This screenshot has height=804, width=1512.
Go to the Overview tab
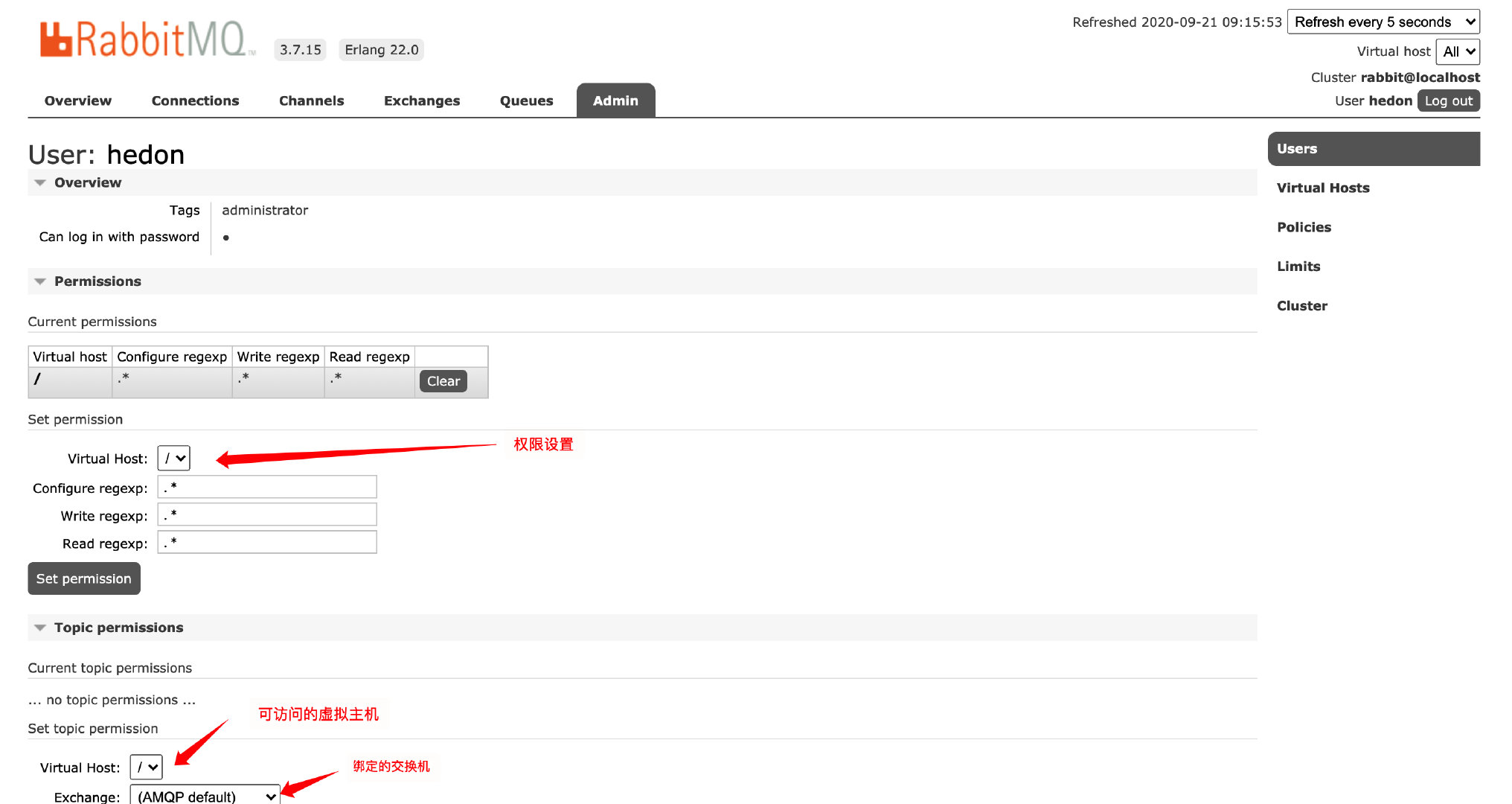click(x=78, y=100)
